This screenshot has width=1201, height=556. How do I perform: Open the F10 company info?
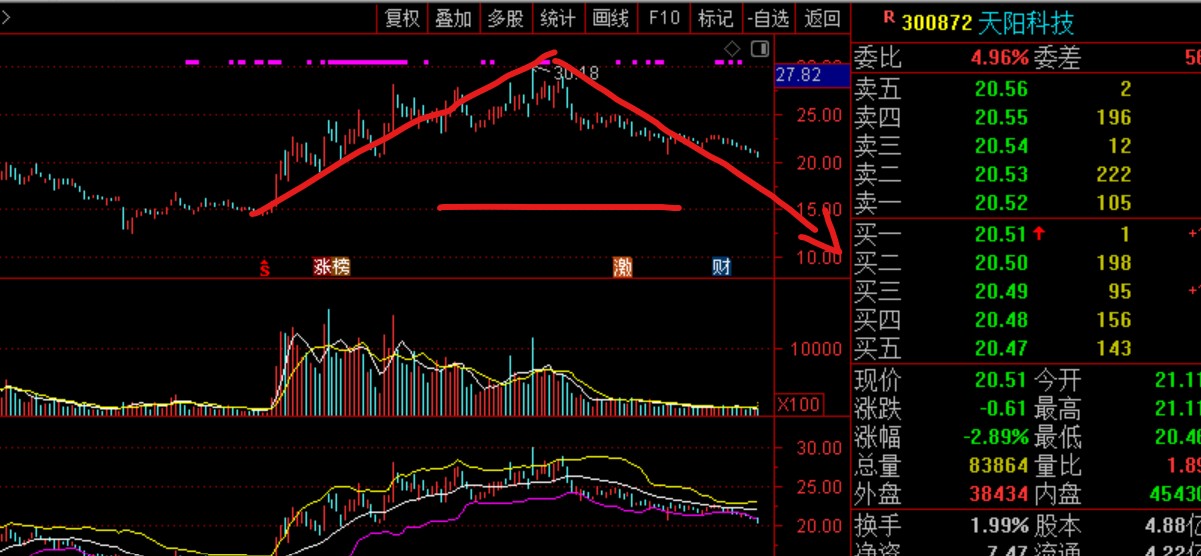point(663,17)
